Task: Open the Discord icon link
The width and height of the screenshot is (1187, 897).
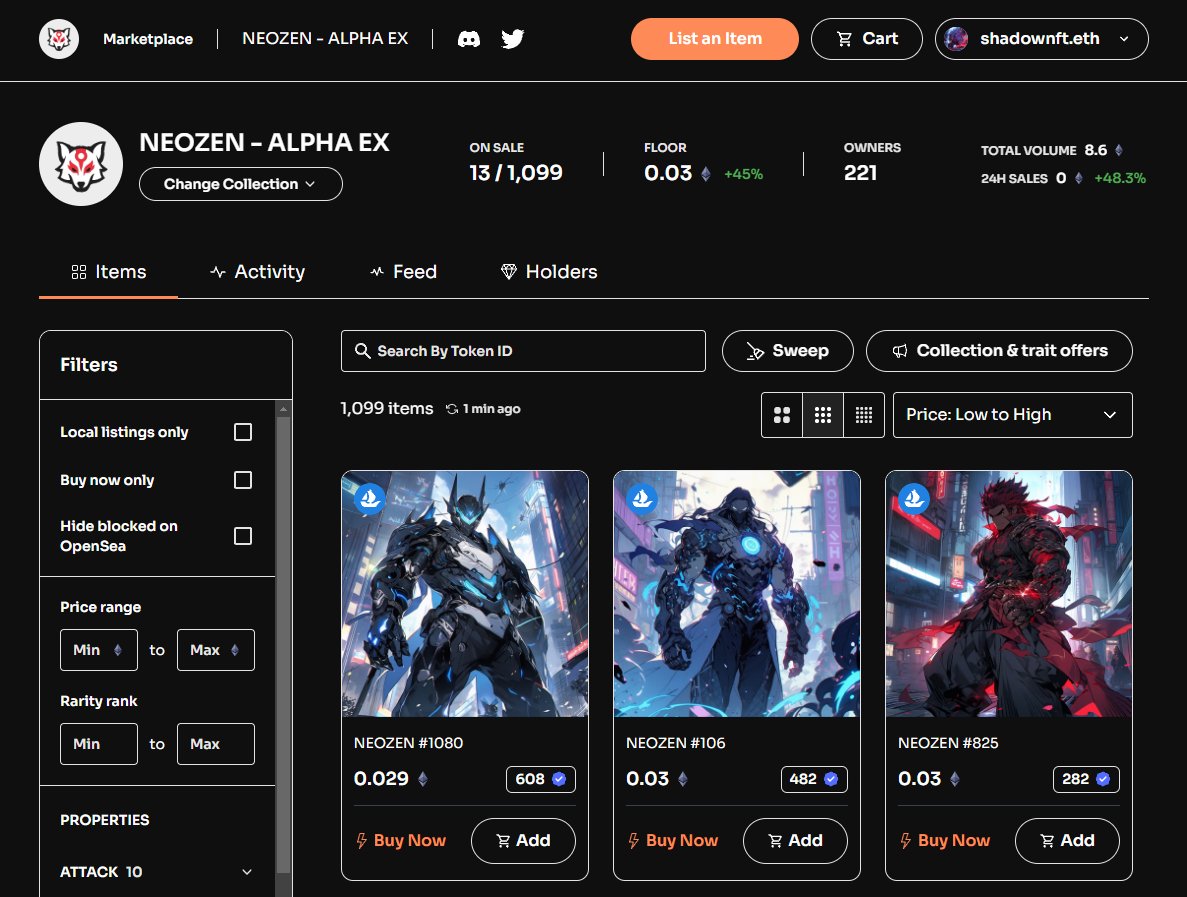Action: tap(469, 39)
